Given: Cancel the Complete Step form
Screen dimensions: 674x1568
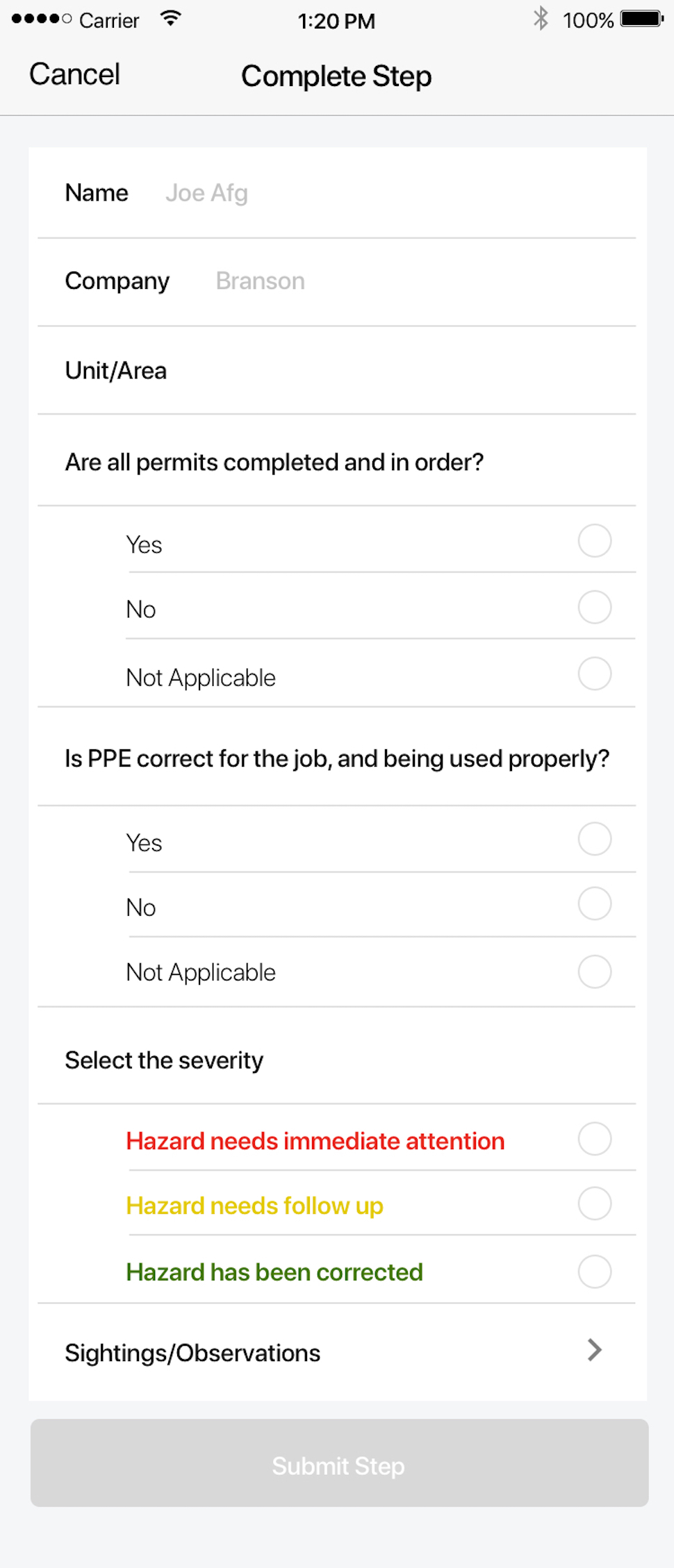Looking at the screenshot, I should 75,74.
